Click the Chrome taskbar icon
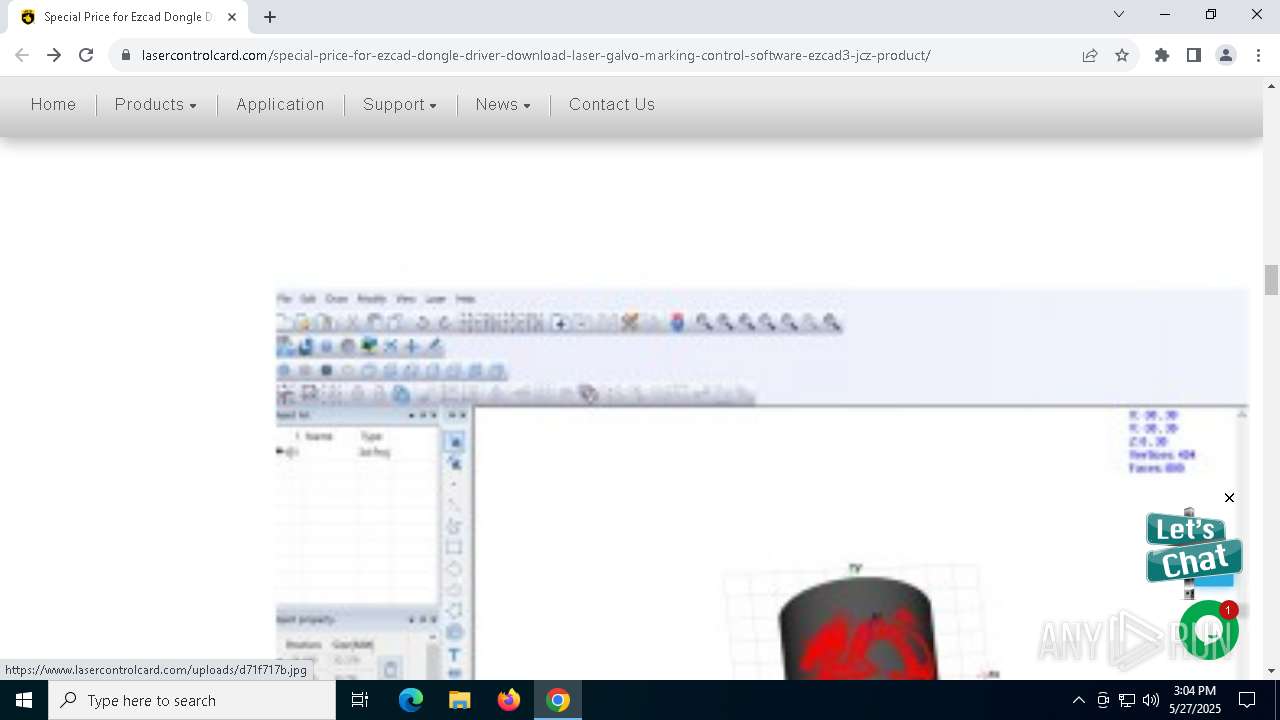This screenshot has height=720, width=1280. point(558,700)
